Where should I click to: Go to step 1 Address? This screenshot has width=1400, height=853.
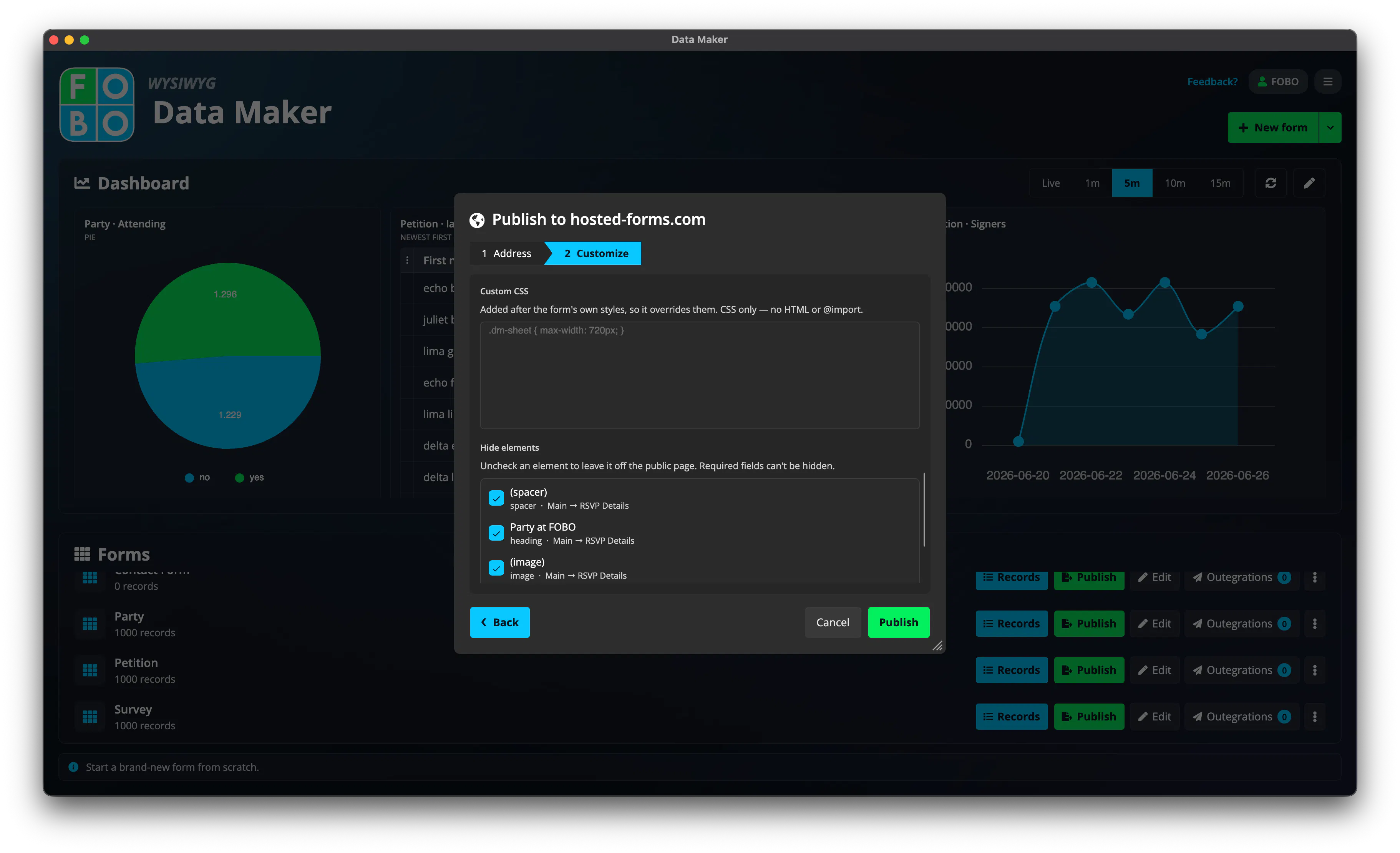pyautogui.click(x=506, y=254)
